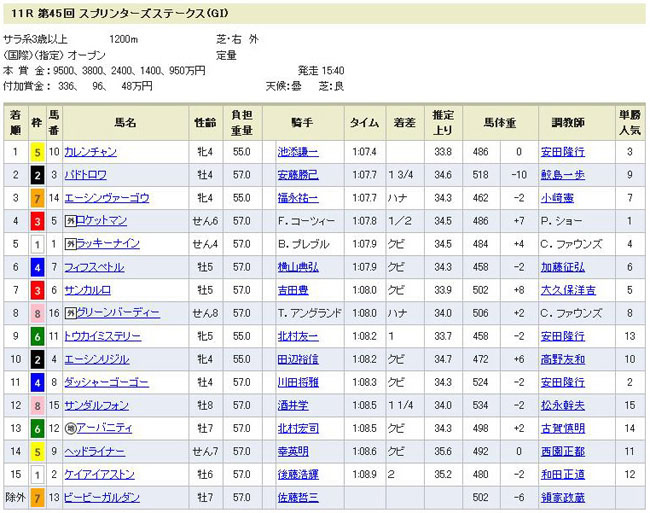This screenshot has height=513, width=650.
Task: Click the 外 icon beside ラッキーナイン
Action: pyautogui.click(x=70, y=244)
